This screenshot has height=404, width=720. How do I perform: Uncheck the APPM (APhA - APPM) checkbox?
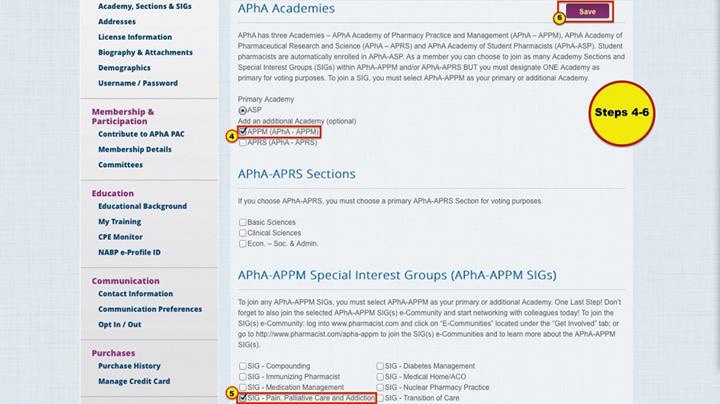tap(243, 132)
